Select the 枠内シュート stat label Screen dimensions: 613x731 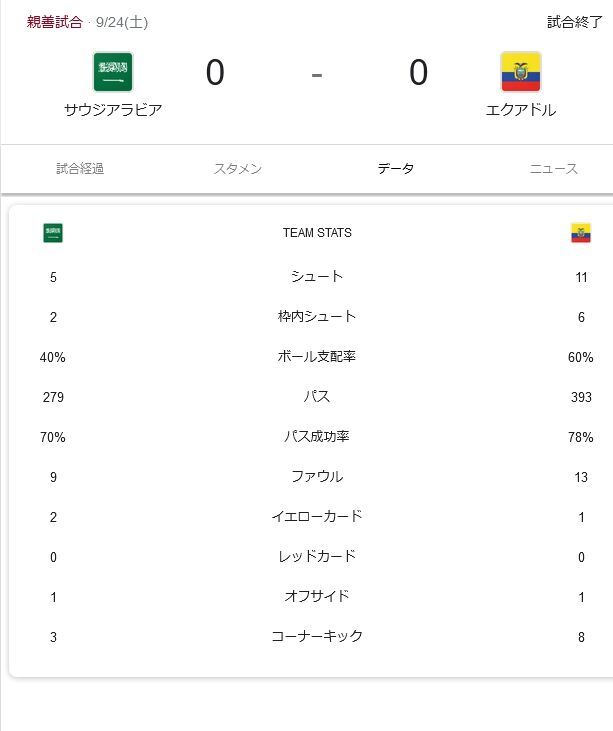coord(317,317)
